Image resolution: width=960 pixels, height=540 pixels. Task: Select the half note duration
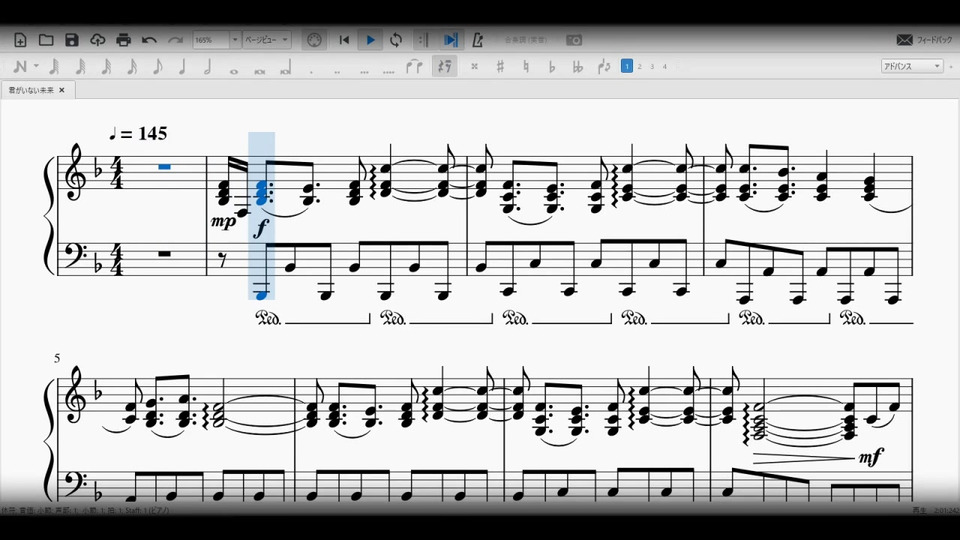[x=208, y=67]
